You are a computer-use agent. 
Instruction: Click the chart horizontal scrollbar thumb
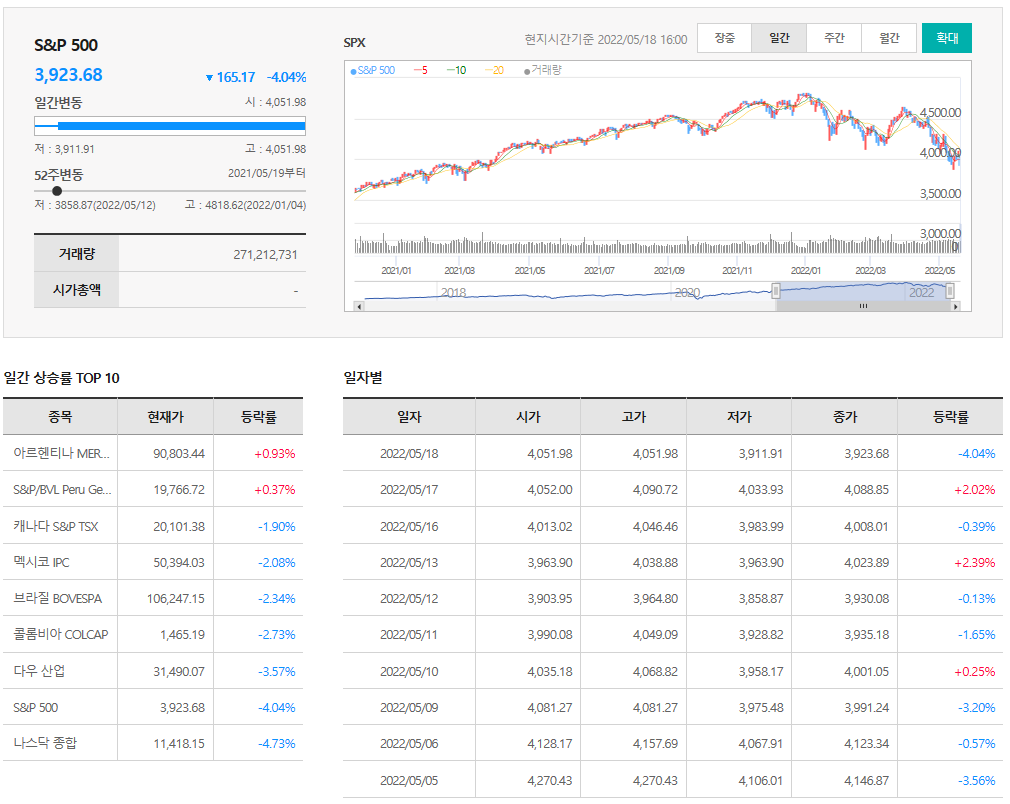[863, 307]
